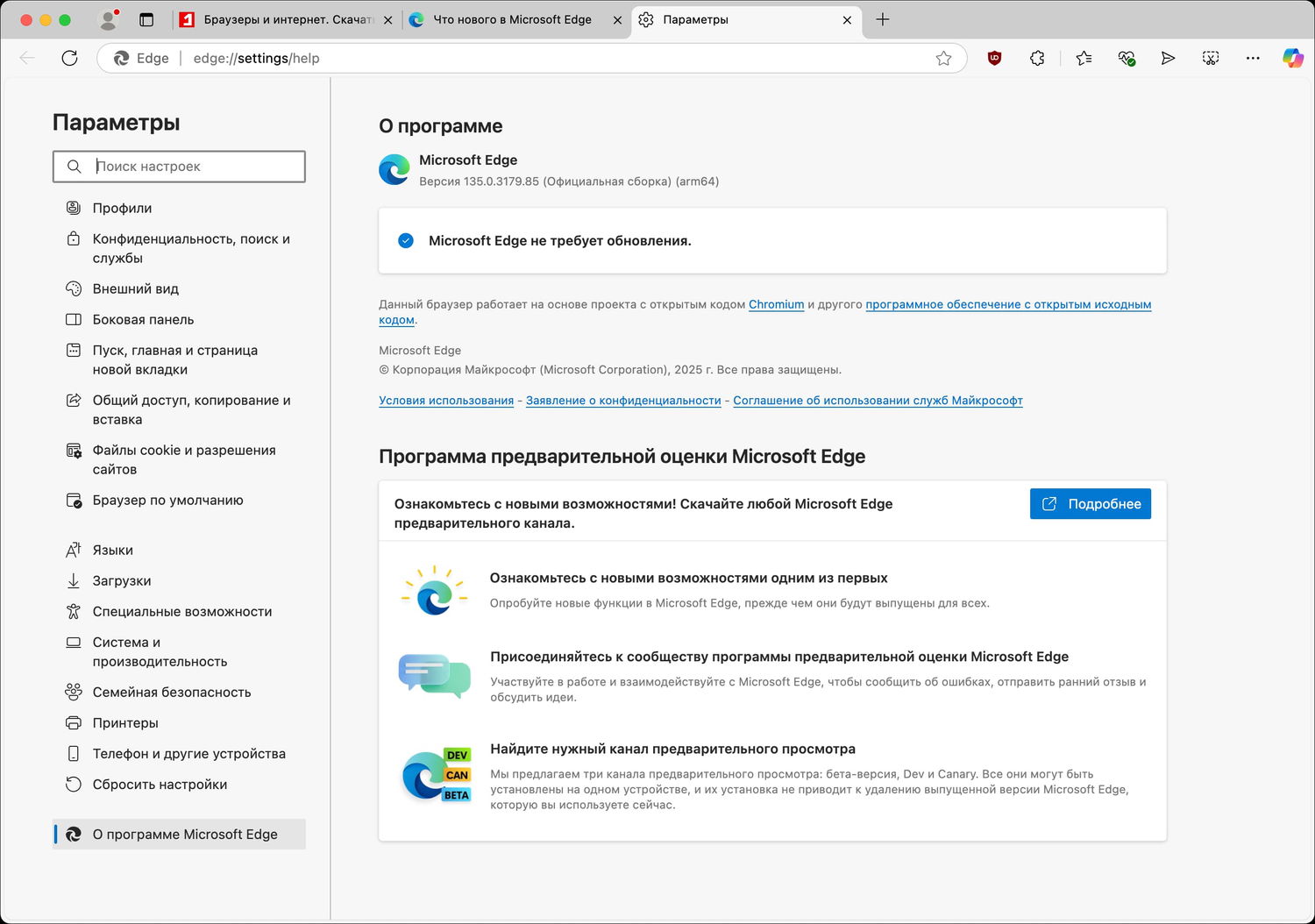The image size is (1315, 924).
Task: Click the Сбросить настройки reset icon
Action: (x=74, y=785)
